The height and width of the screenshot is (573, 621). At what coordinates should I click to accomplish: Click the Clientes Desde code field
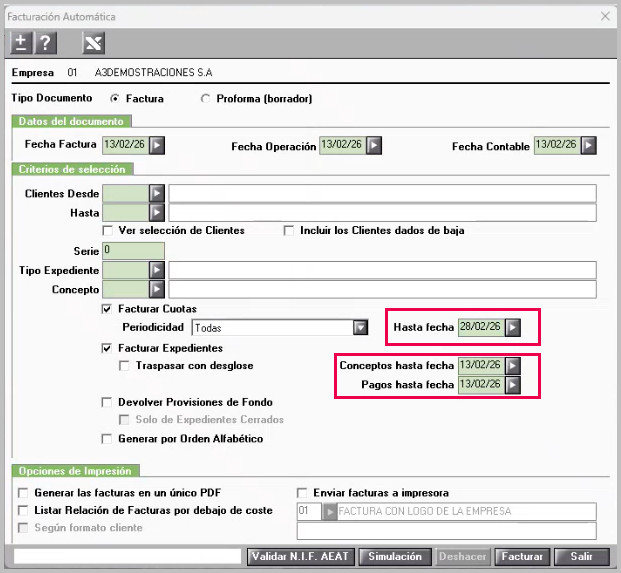(x=126, y=194)
